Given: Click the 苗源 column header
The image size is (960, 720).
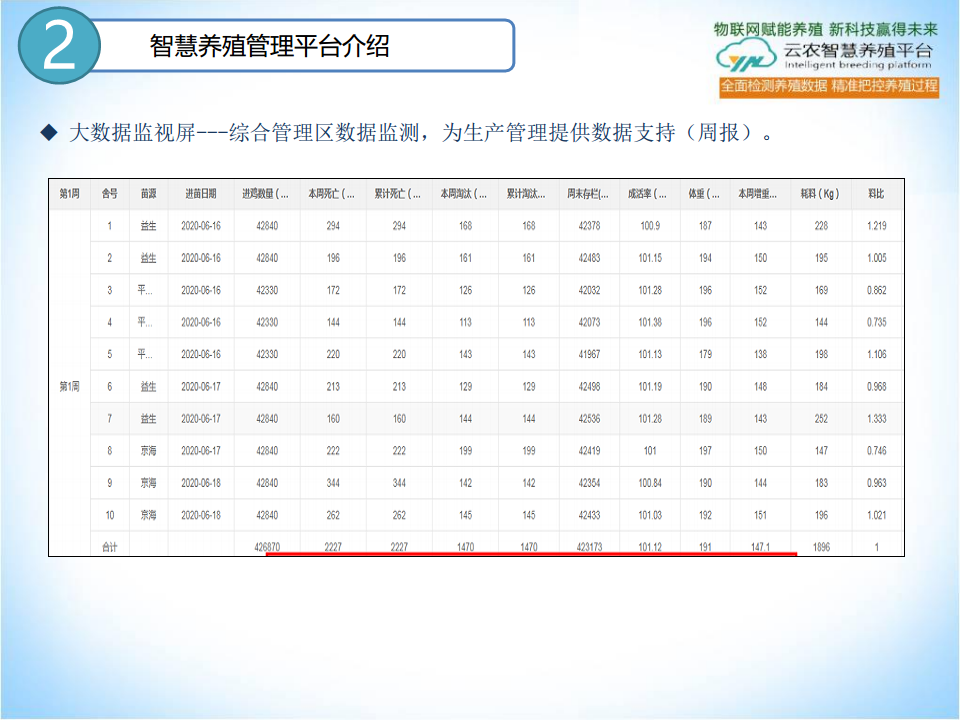Looking at the screenshot, I should point(148,194).
